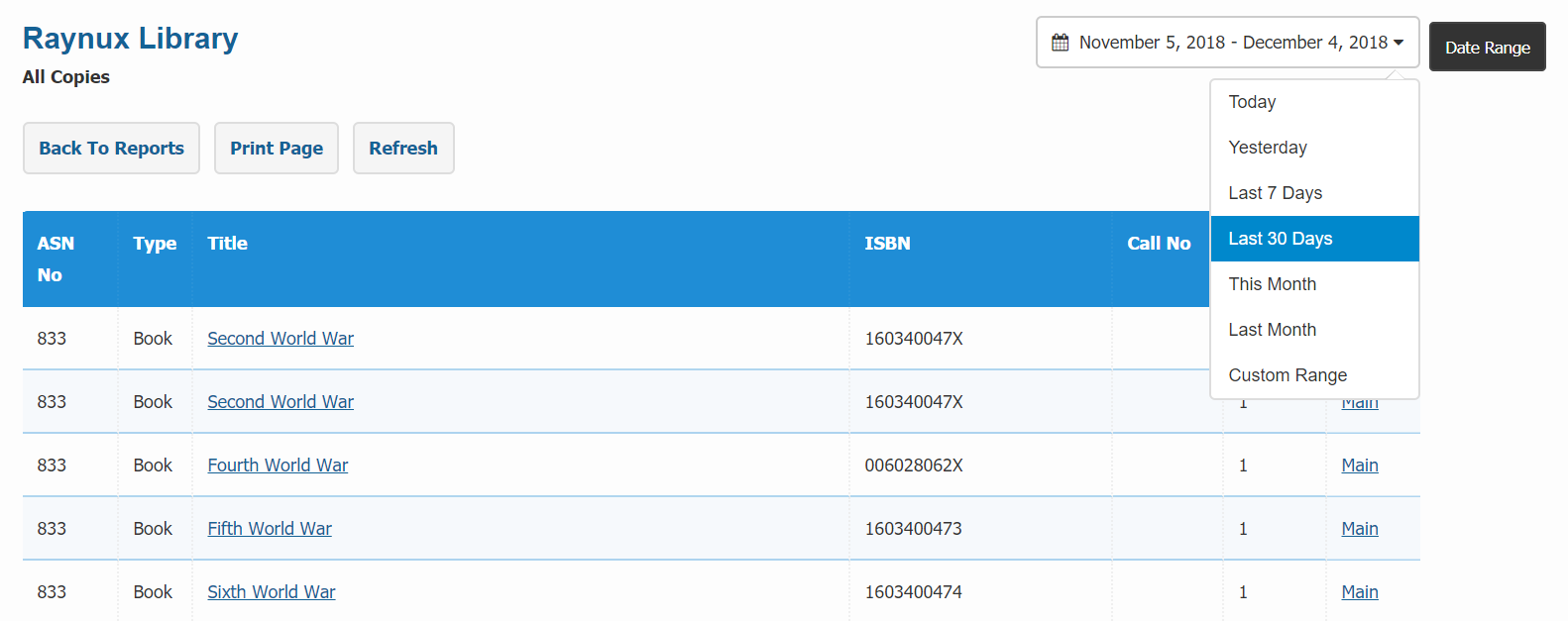
Task: Go Back To Reports
Action: tap(111, 149)
